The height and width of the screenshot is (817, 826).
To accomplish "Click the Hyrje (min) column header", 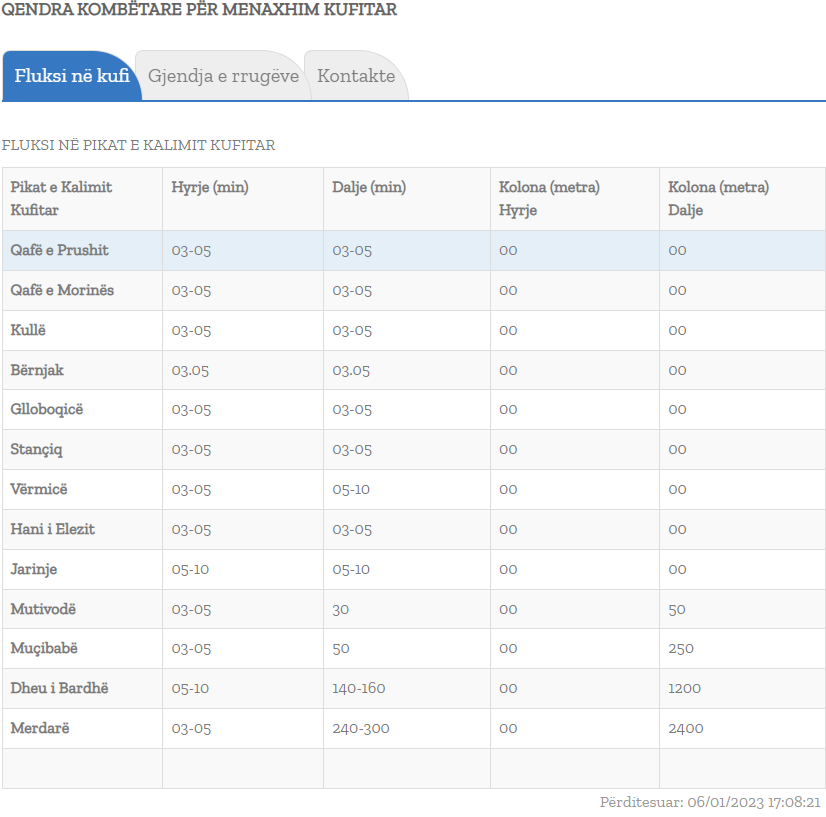I will [x=210, y=187].
